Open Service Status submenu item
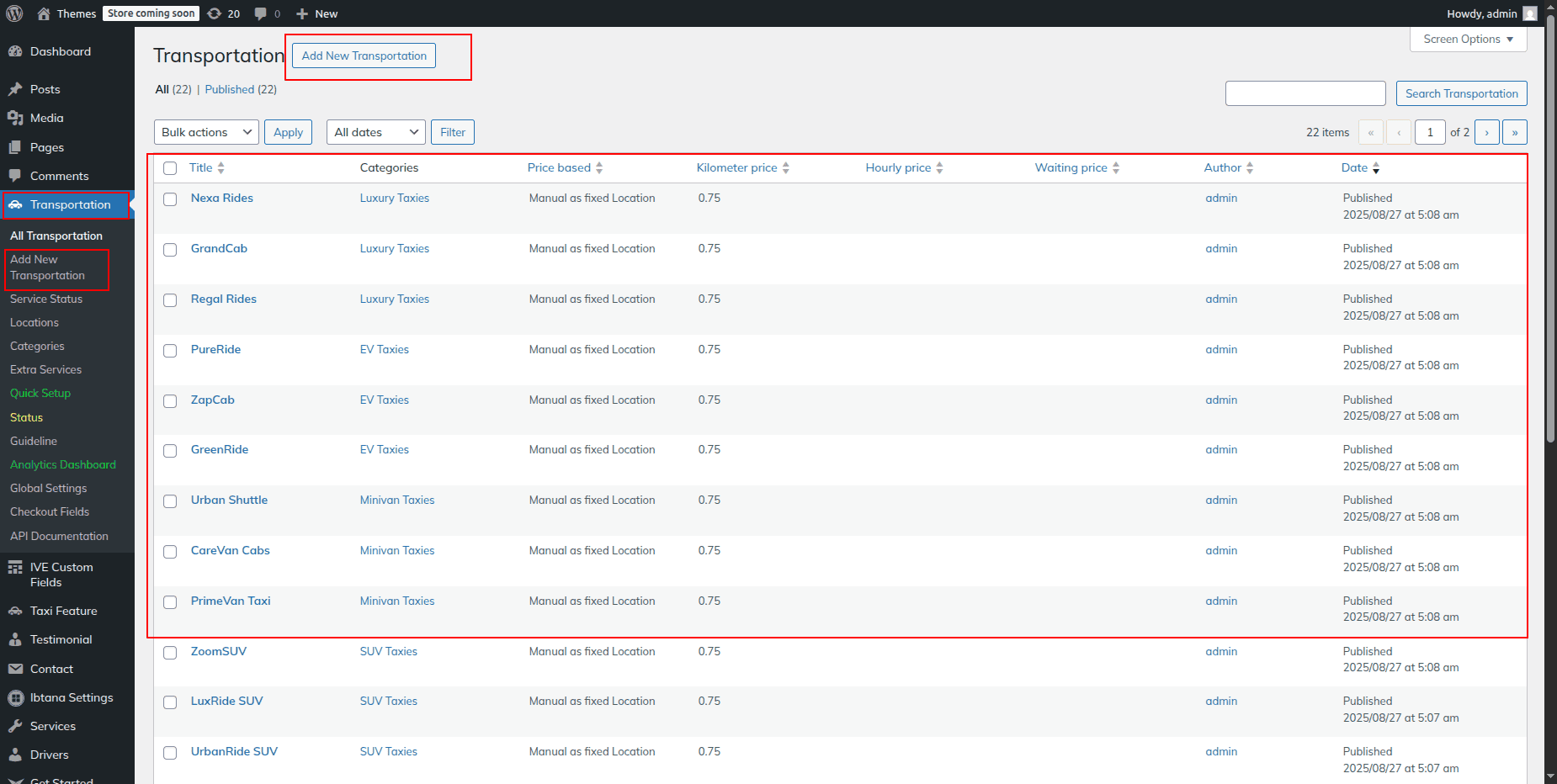Image resolution: width=1557 pixels, height=784 pixels. pos(46,299)
